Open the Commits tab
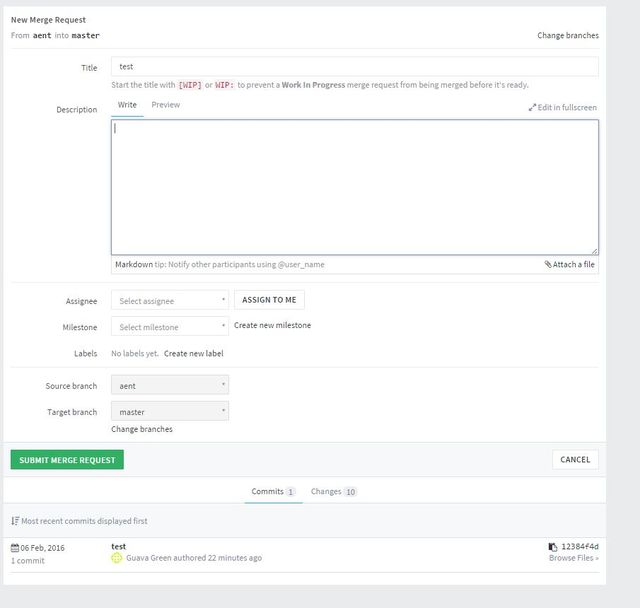Screen dimensions: 640x608 (x=273, y=492)
